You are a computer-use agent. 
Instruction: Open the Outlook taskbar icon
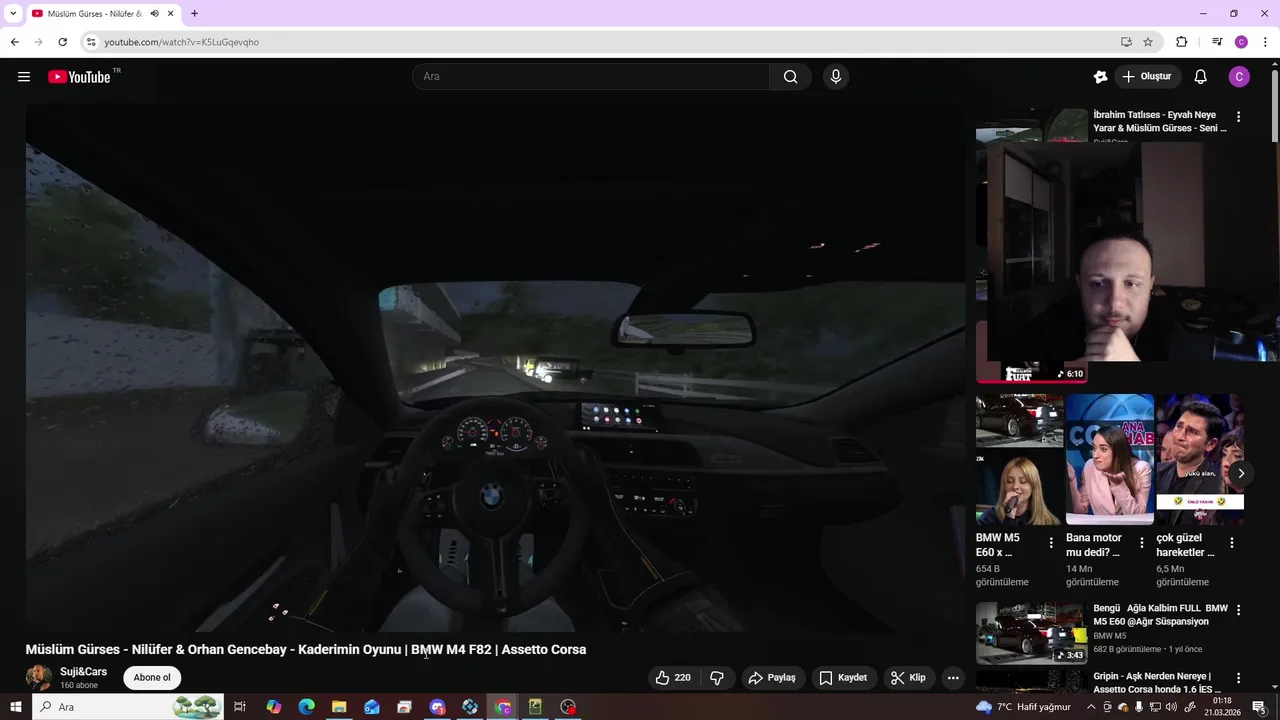tap(372, 707)
